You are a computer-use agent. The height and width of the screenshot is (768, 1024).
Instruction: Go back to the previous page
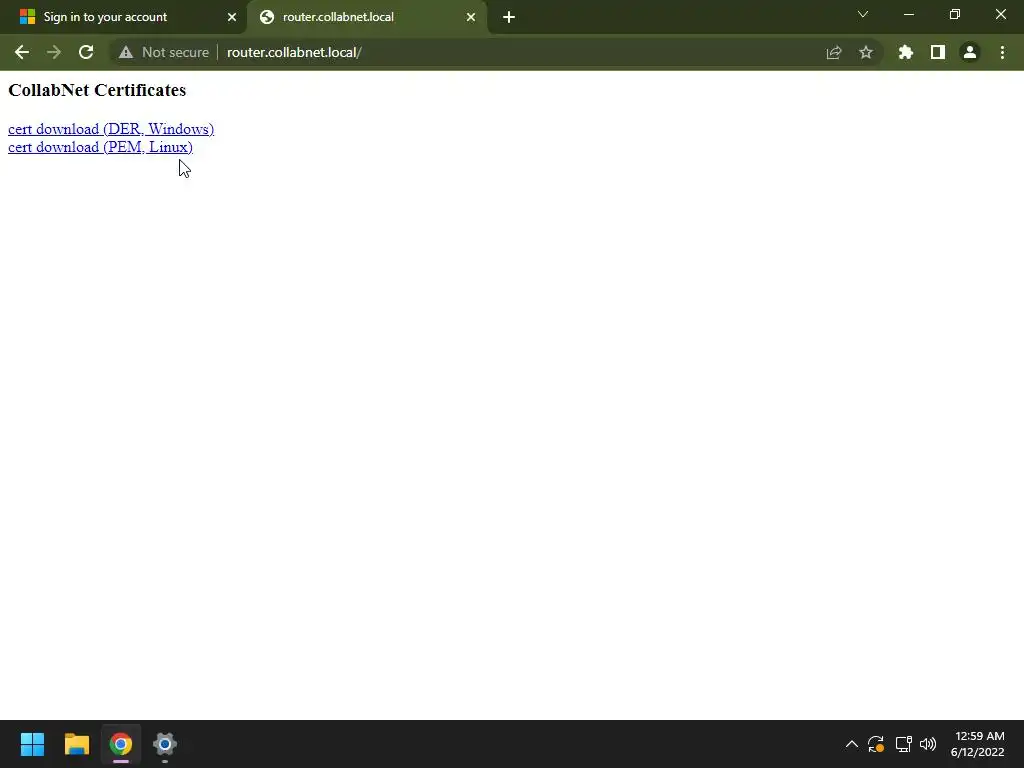click(x=22, y=52)
